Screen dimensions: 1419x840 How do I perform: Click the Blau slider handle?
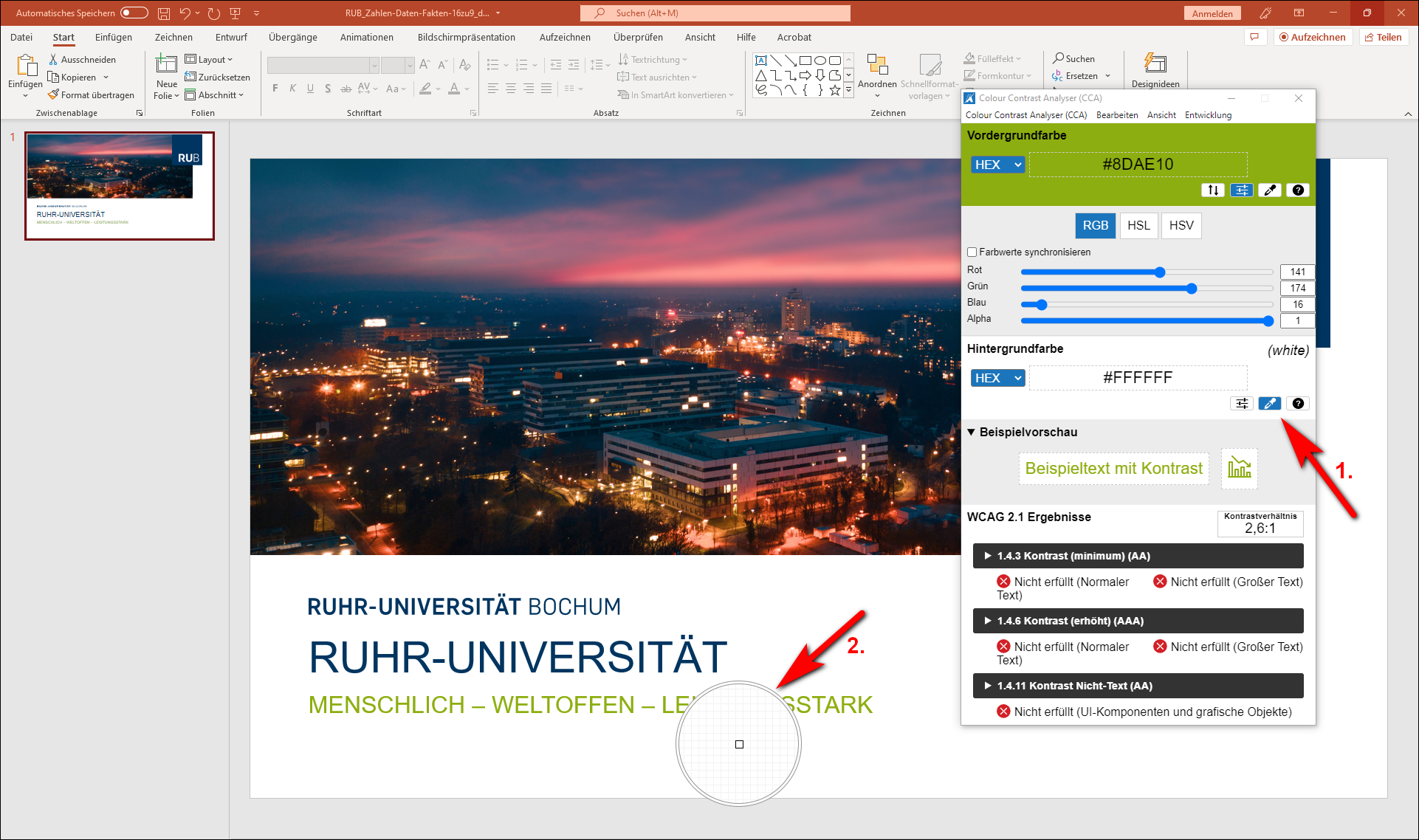coord(1042,305)
